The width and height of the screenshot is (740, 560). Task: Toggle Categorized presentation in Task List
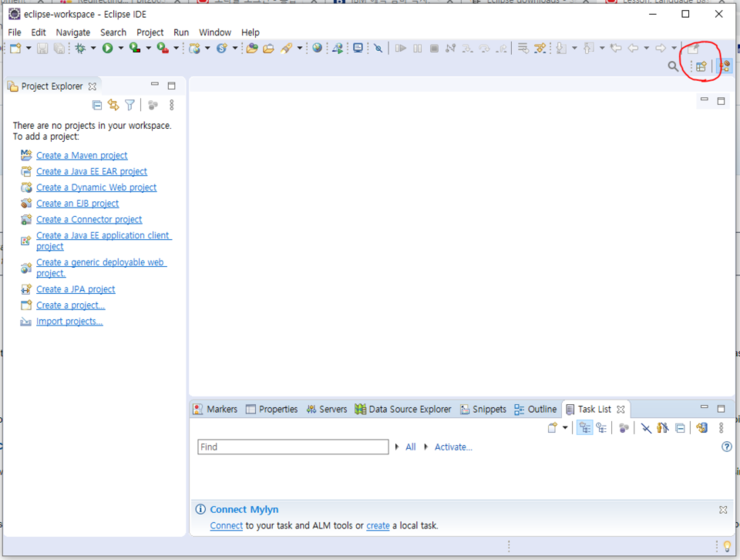click(585, 428)
